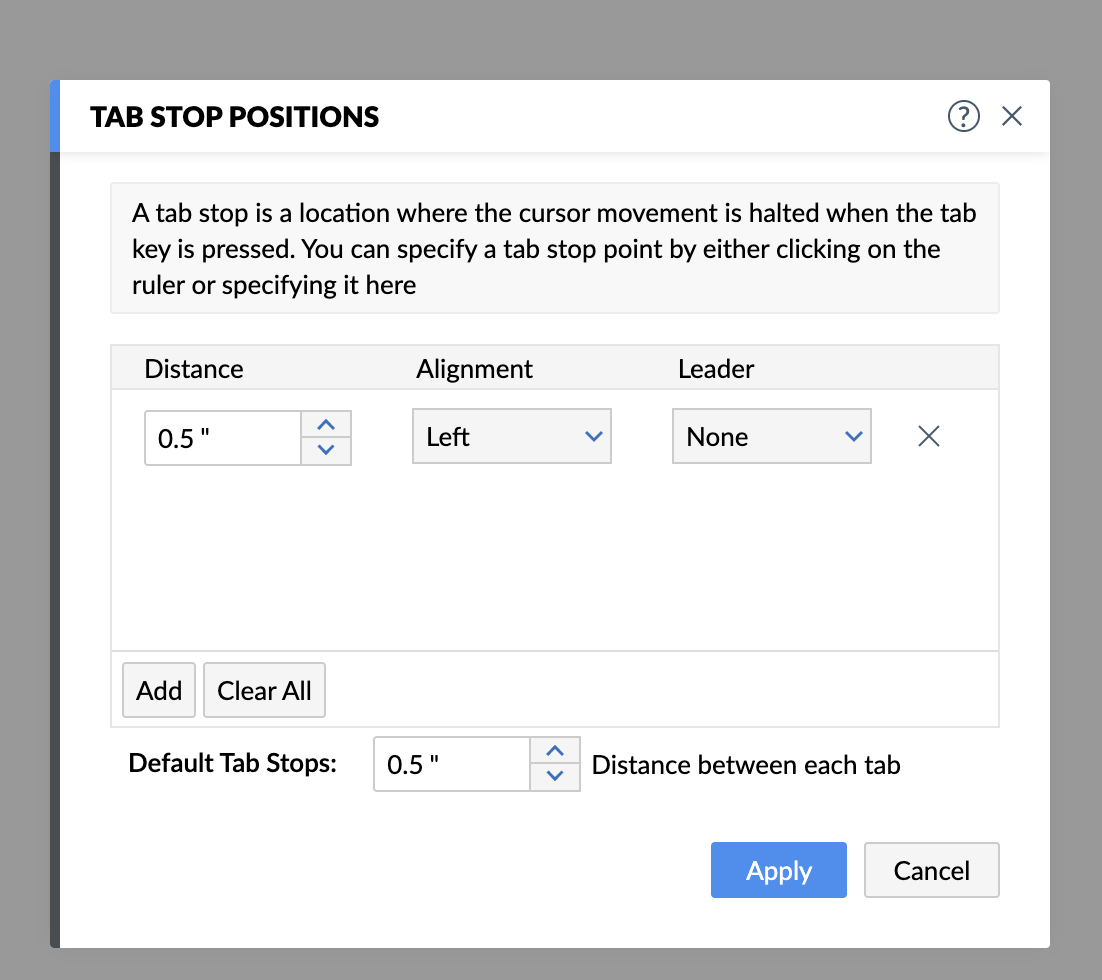1102x980 pixels.
Task: Click the Leader column header
Action: click(x=716, y=369)
